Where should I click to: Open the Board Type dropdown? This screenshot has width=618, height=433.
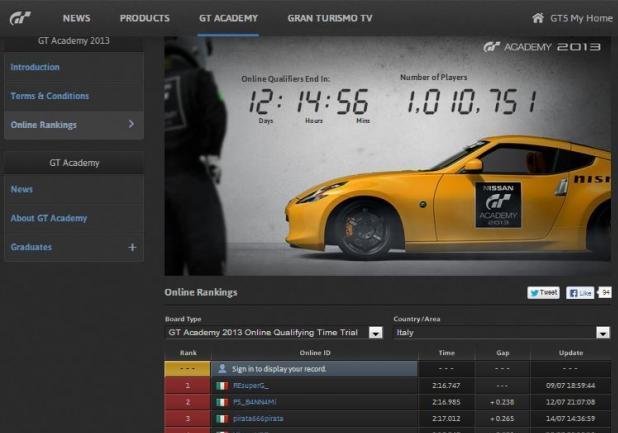375,332
